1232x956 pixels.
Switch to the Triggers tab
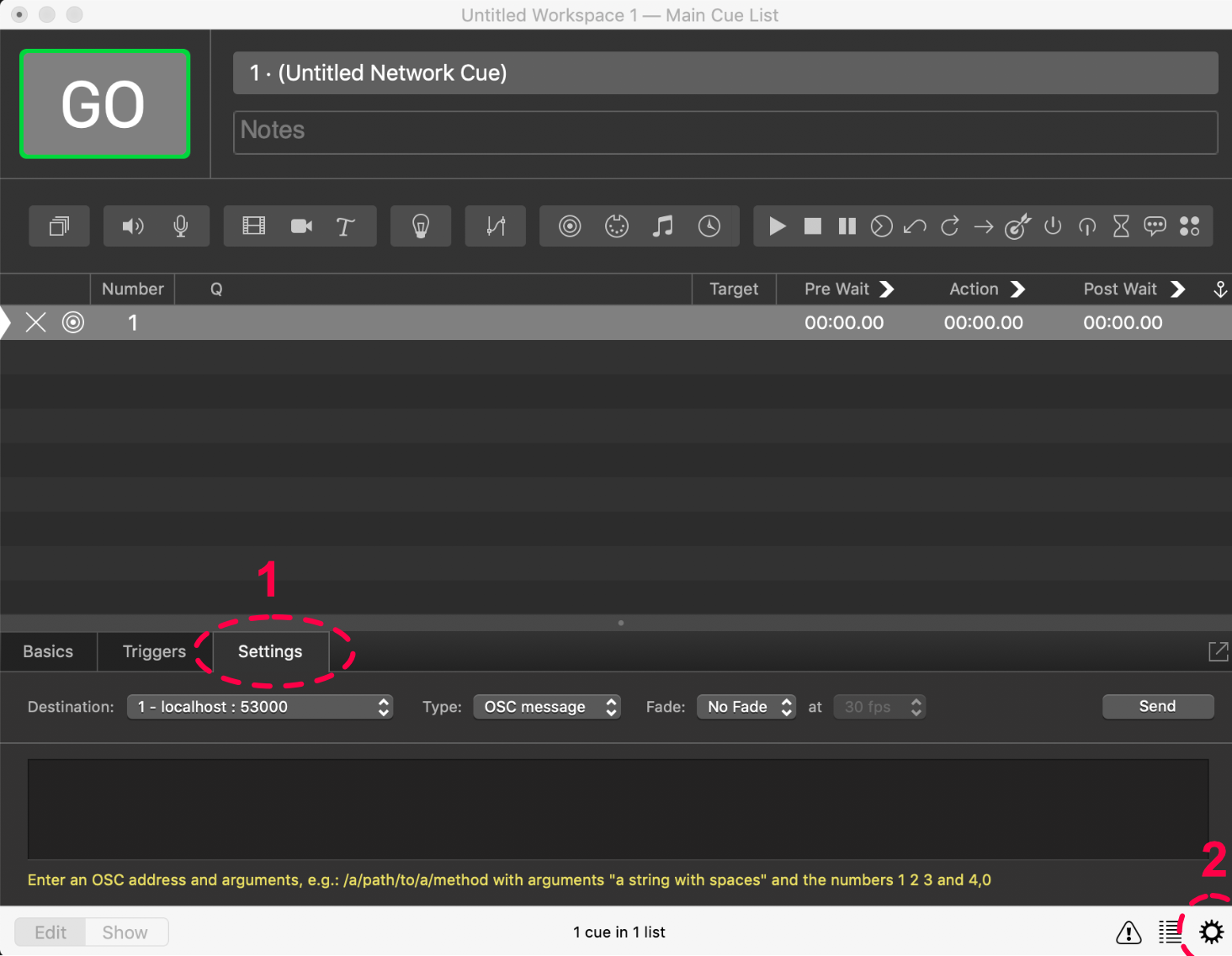tap(154, 651)
